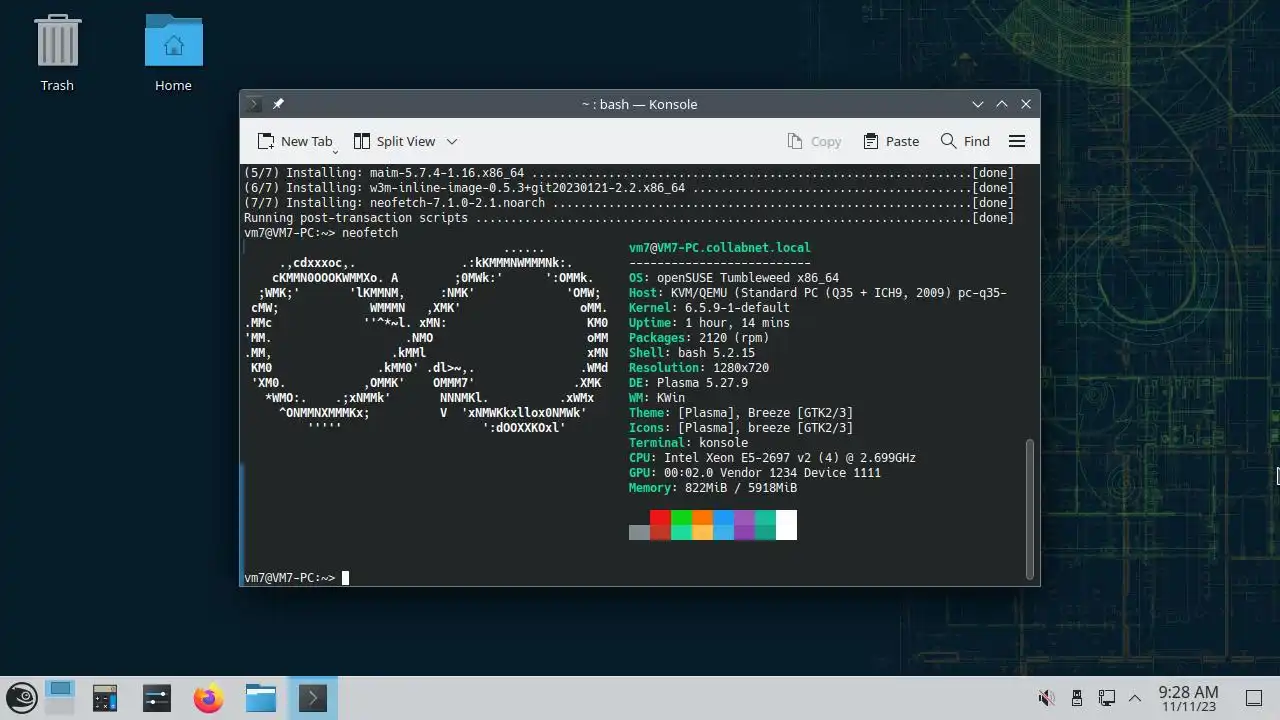Image resolution: width=1280 pixels, height=720 pixels.
Task: Click the 'Host: KVM/QEMU' line
Action: [x=818, y=293]
